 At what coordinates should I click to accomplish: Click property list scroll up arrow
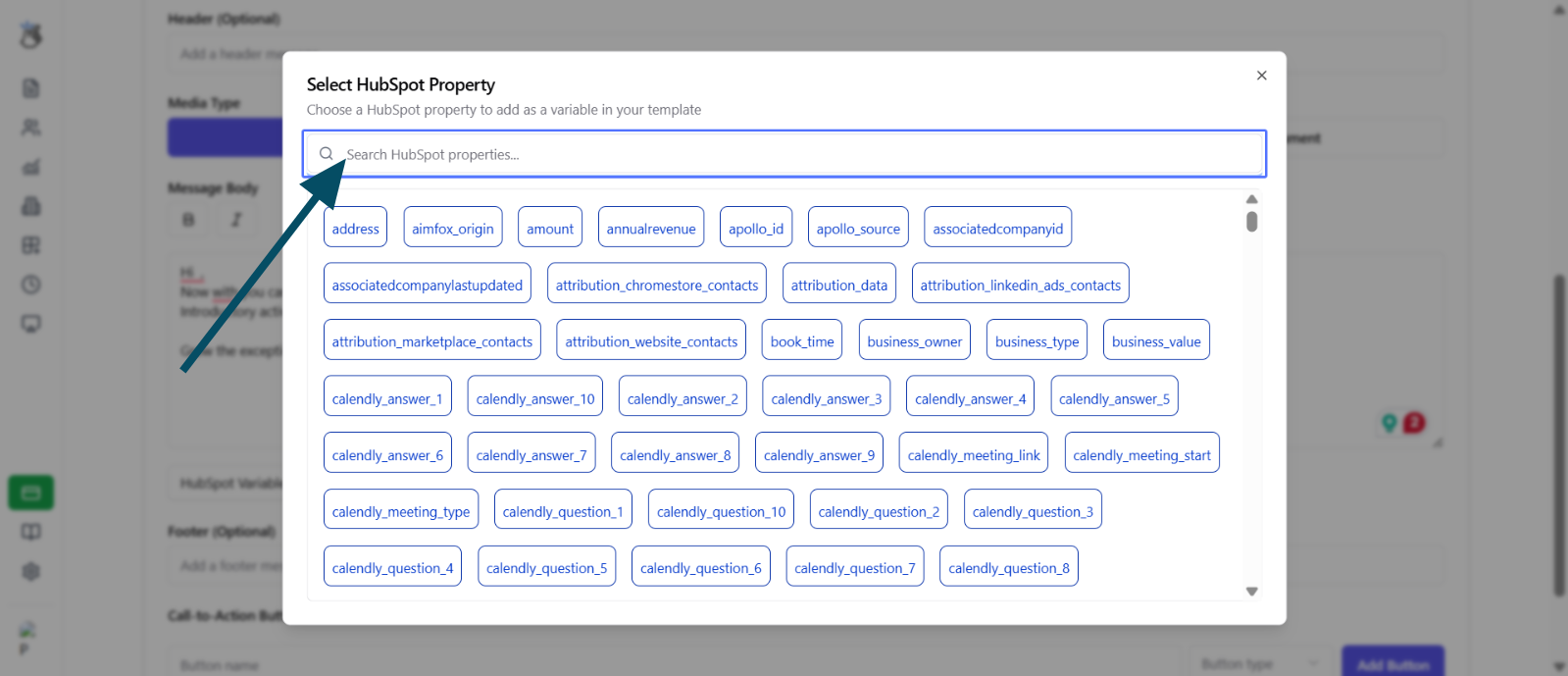[x=1252, y=199]
